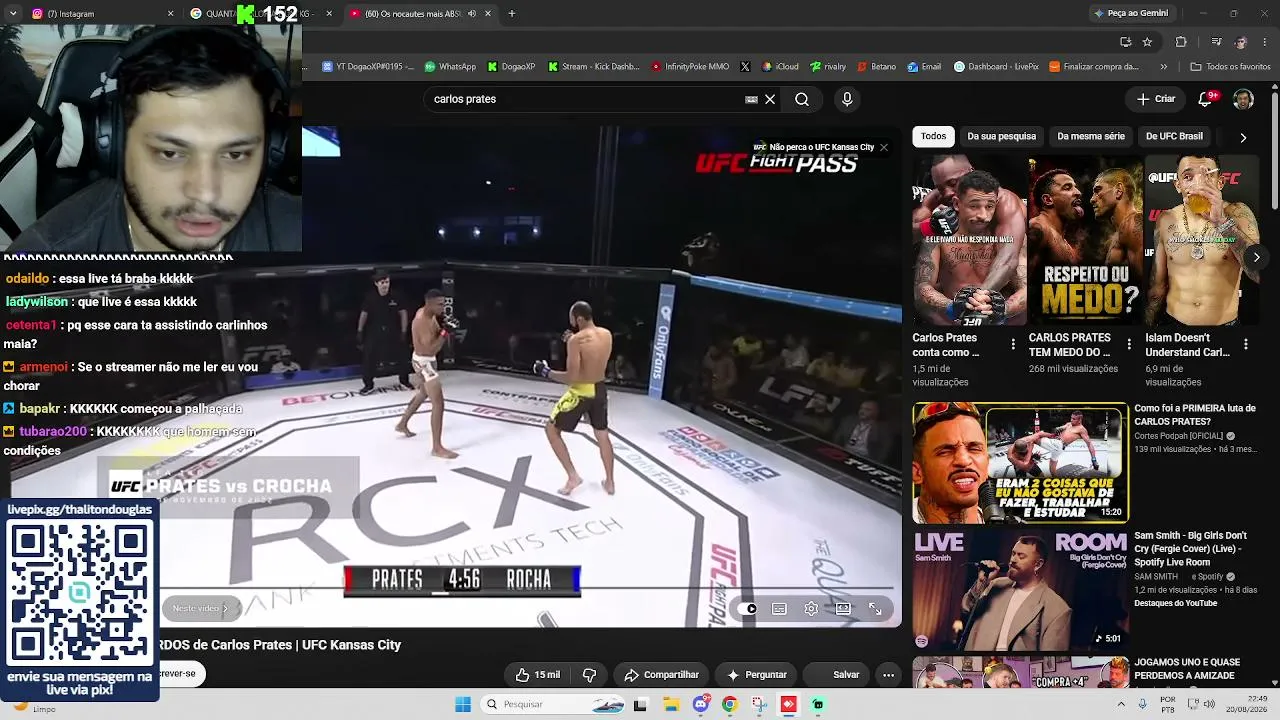The height and width of the screenshot is (720, 1280).
Task: Show next shorts with the carousel arrow
Action: [x=1256, y=257]
